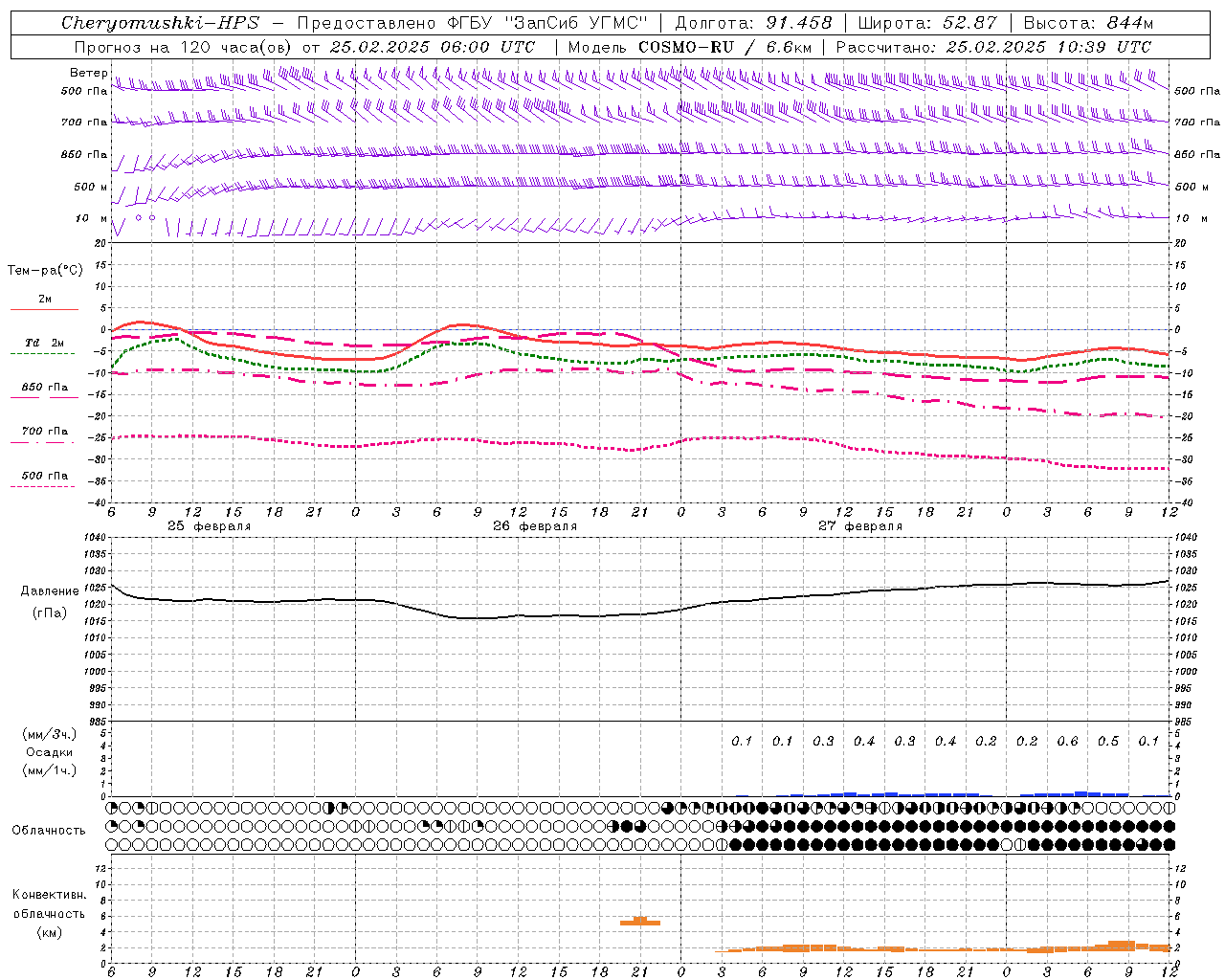
Task: Click the Ветер wind section label
Action: [x=88, y=73]
